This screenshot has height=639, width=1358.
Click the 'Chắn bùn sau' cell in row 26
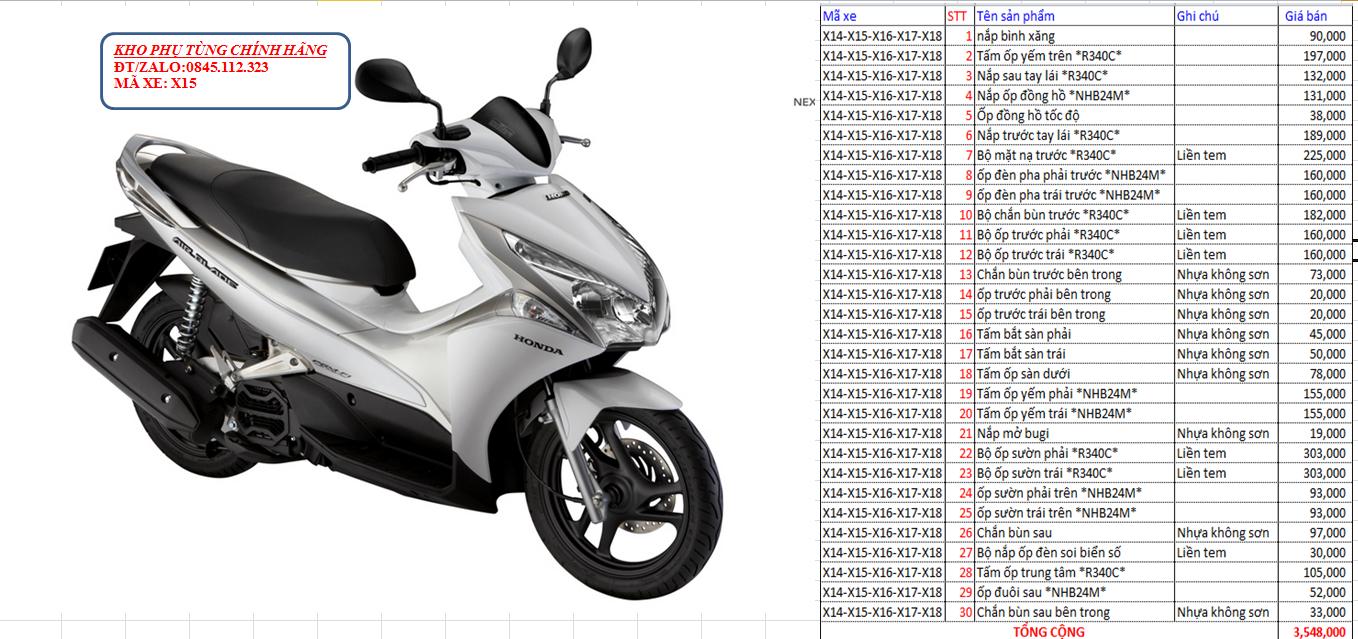1074,533
